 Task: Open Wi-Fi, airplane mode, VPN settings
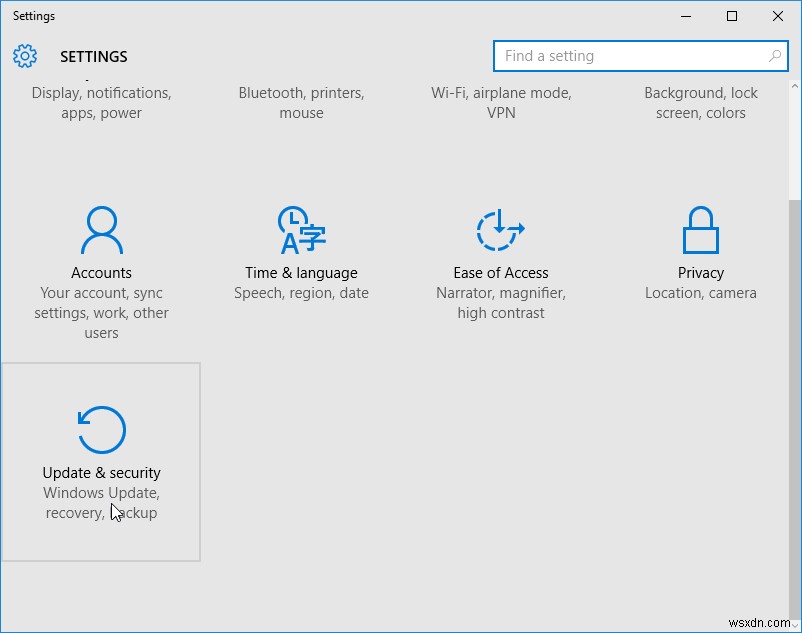click(x=500, y=102)
